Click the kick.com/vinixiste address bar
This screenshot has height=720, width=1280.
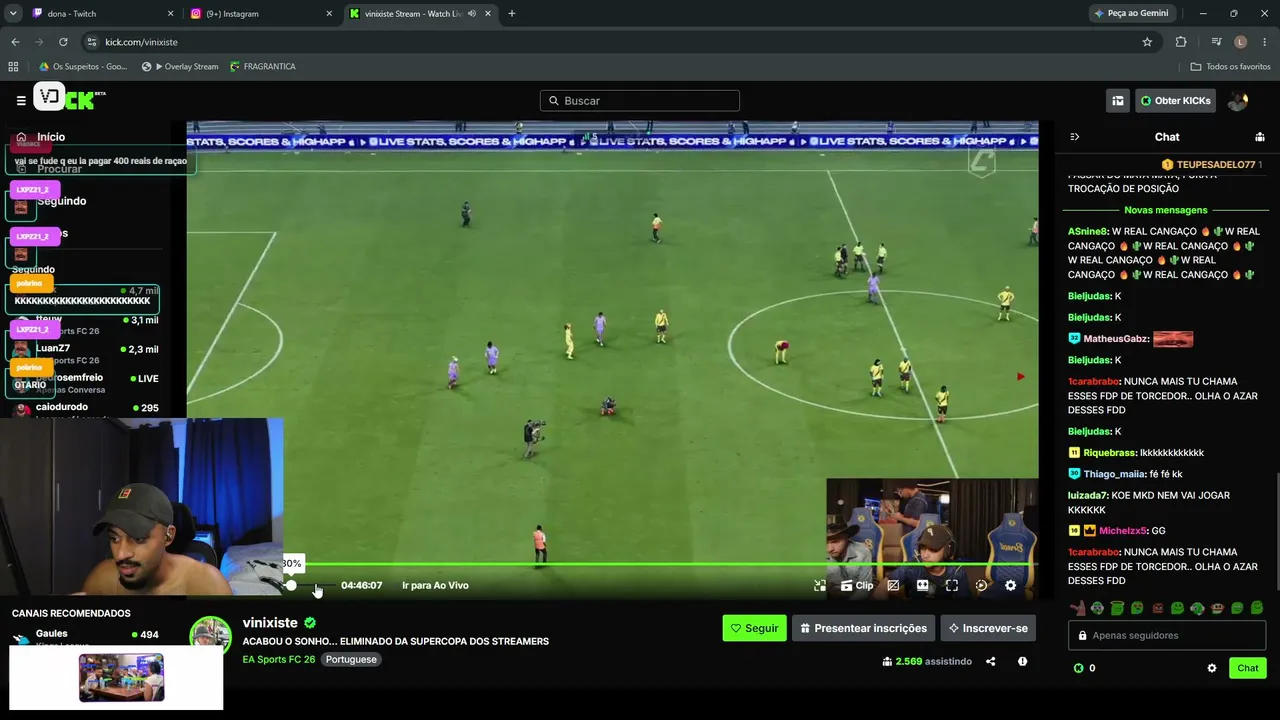pyautogui.click(x=620, y=42)
